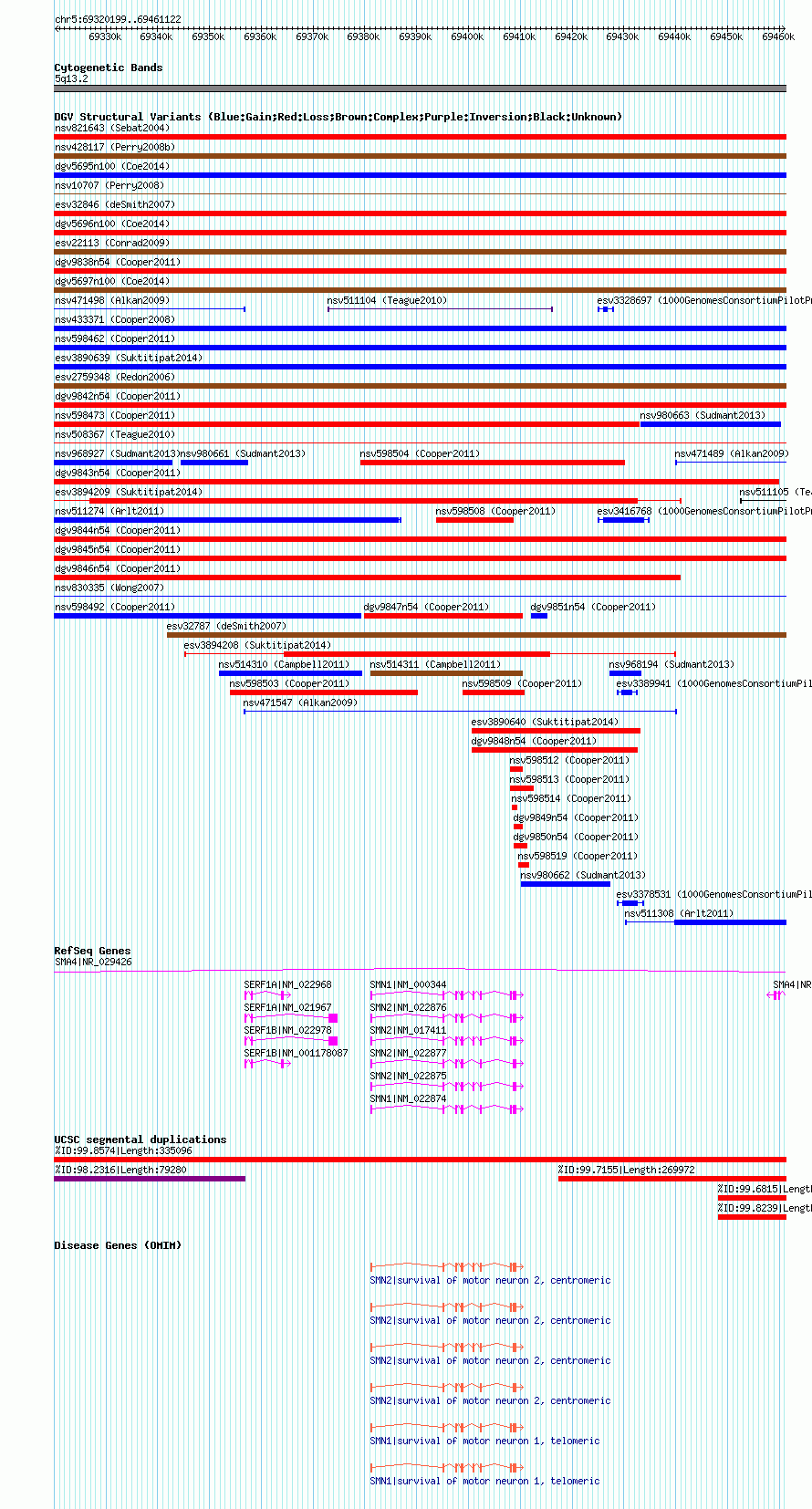
Task: Open the DGV Structural Variants track title
Action: pos(338,117)
